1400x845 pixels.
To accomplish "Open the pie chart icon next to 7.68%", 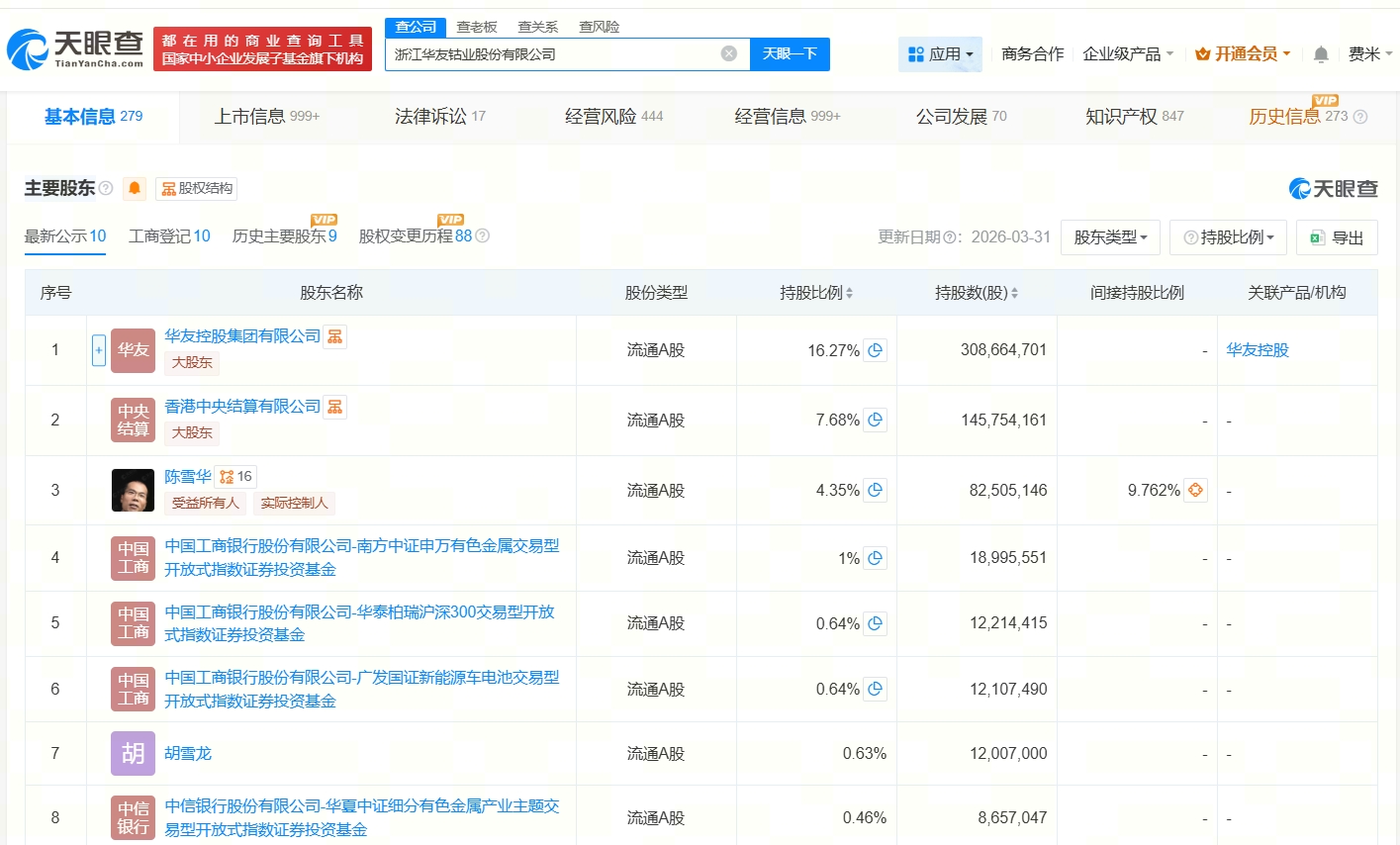I will pos(875,421).
